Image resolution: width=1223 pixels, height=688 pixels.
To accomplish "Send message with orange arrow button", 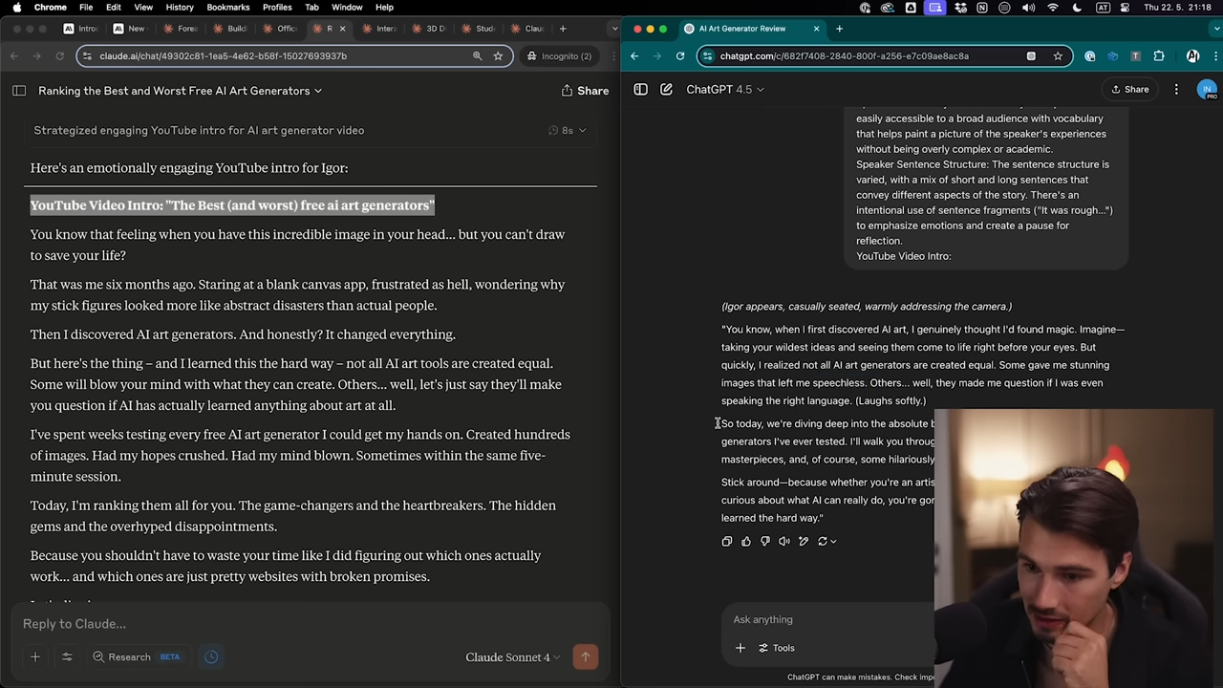I will pyautogui.click(x=586, y=657).
